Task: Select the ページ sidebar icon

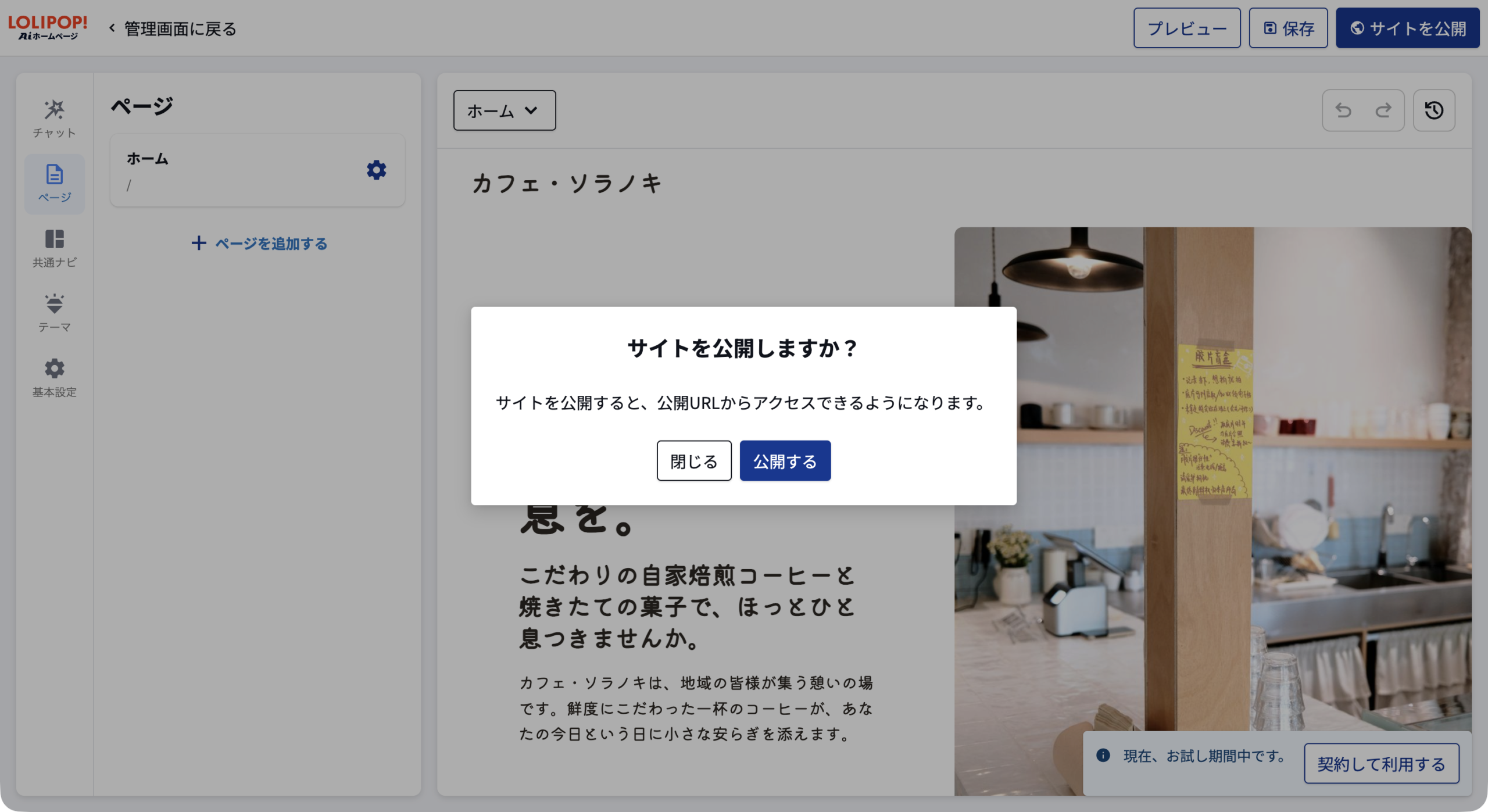Action: pos(54,184)
